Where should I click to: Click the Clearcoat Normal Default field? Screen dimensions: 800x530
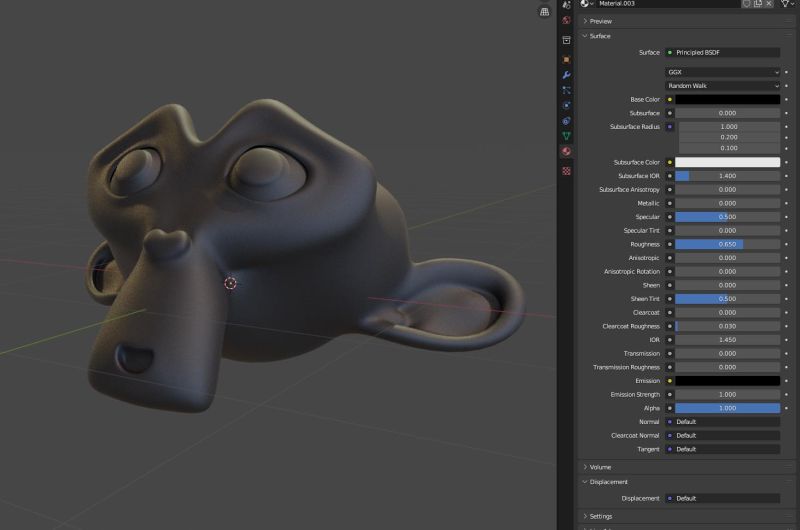722,436
